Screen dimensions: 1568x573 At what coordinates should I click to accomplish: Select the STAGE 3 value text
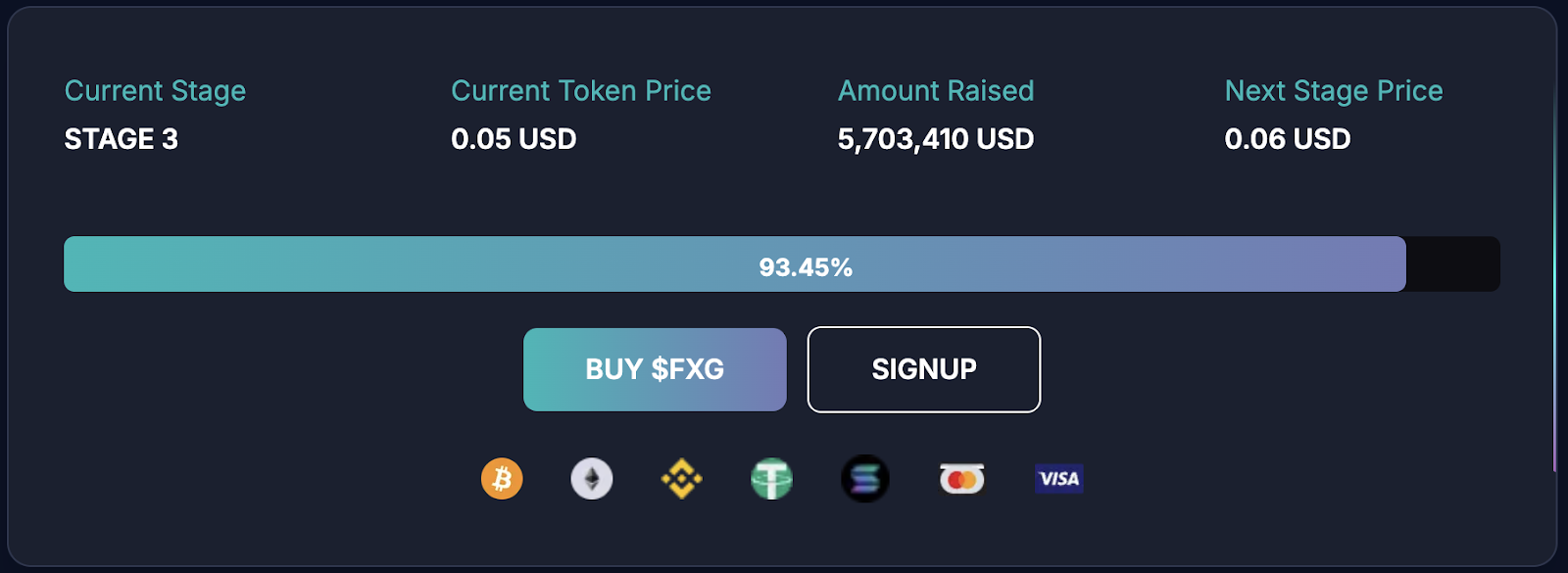point(122,139)
